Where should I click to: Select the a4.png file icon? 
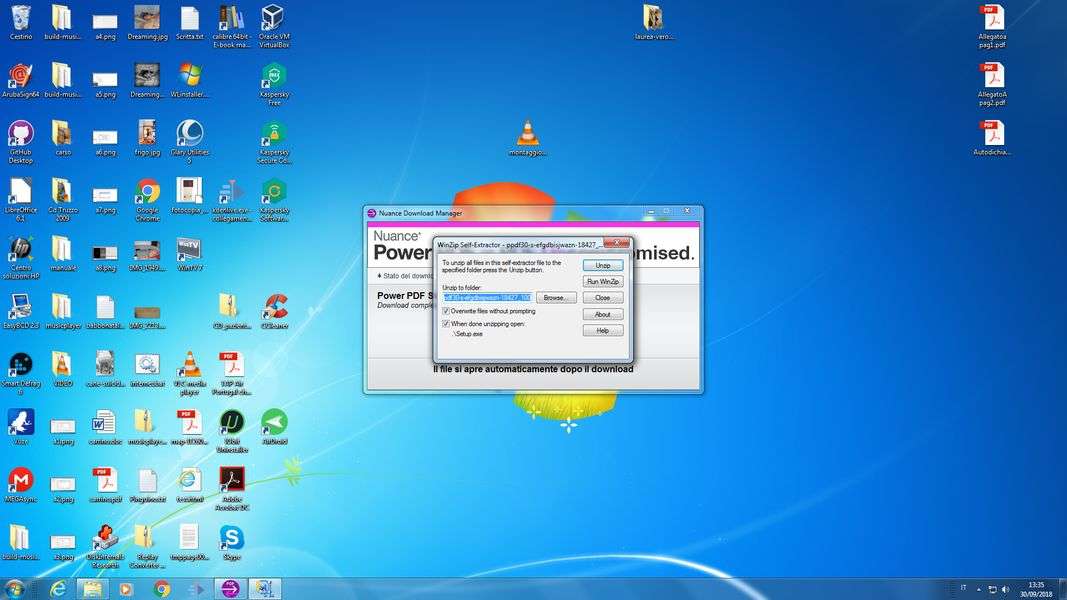[x=105, y=26]
